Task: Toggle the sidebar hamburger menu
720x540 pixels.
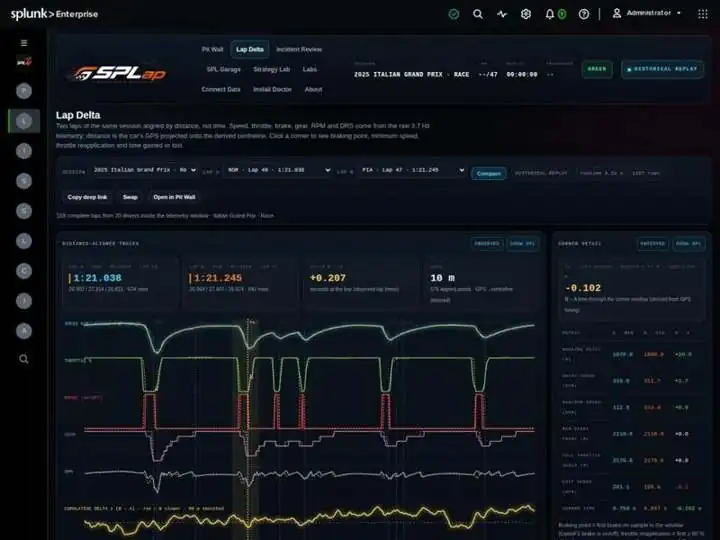Action: 24,43
